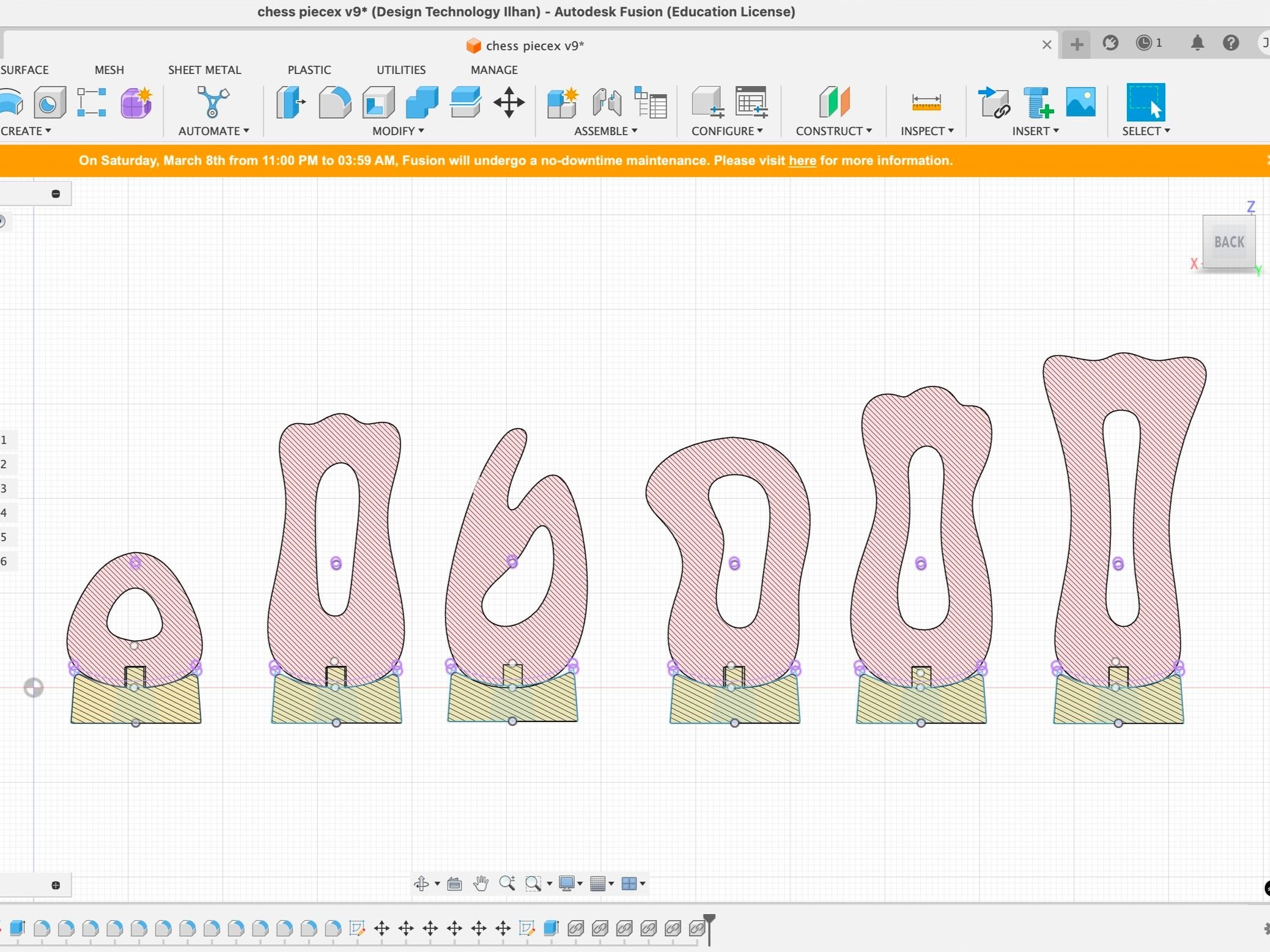Select the Pan hand tool
The height and width of the screenshot is (952, 1270).
[481, 884]
